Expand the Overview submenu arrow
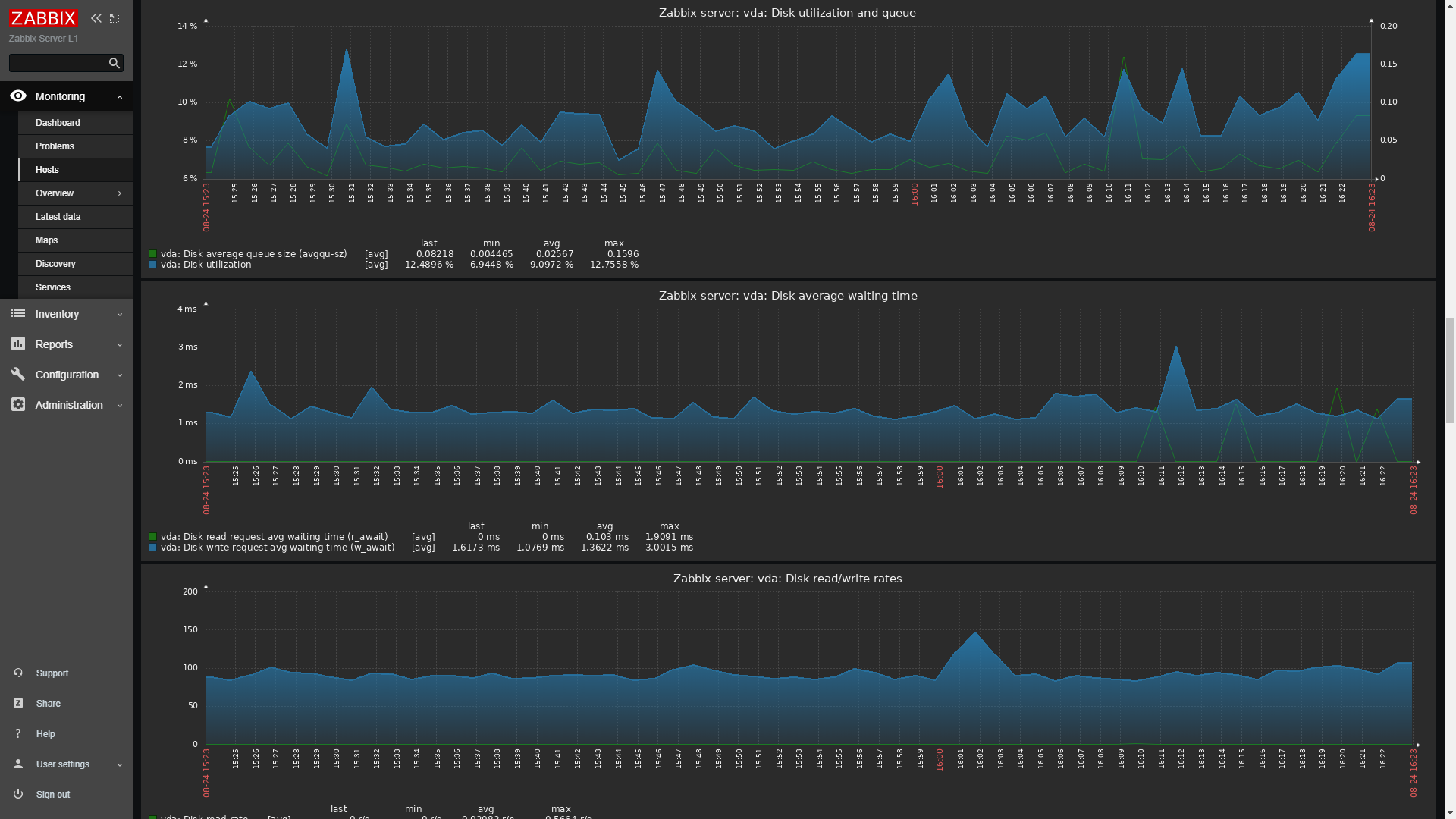 click(x=120, y=193)
